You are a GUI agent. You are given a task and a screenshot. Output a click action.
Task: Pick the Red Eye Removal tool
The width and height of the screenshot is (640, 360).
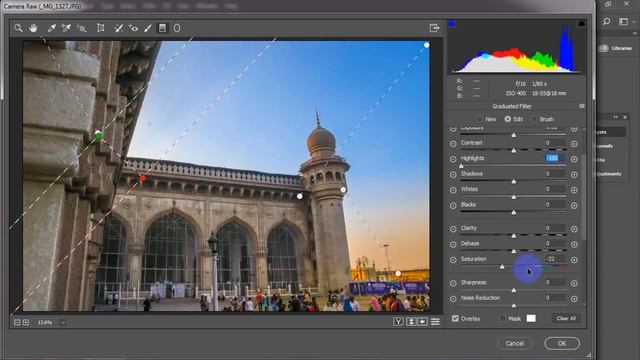[x=133, y=28]
